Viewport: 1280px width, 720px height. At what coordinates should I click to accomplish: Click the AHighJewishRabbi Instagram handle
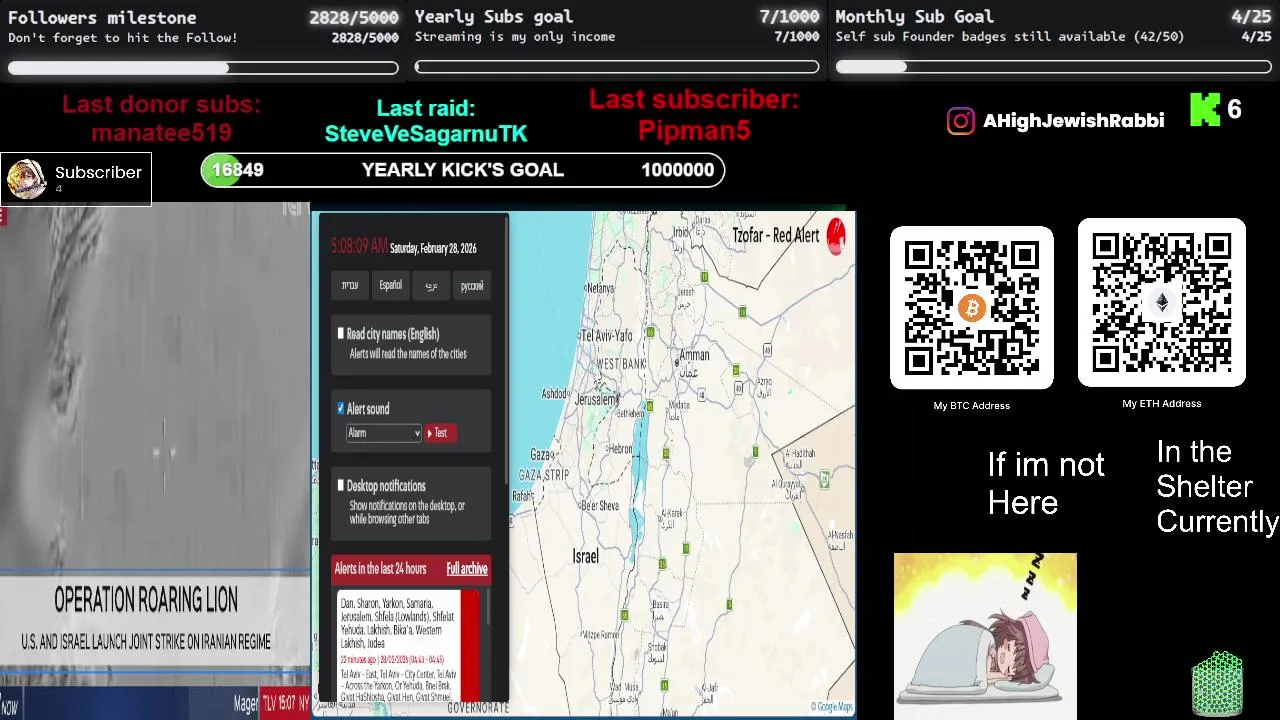(x=1074, y=121)
